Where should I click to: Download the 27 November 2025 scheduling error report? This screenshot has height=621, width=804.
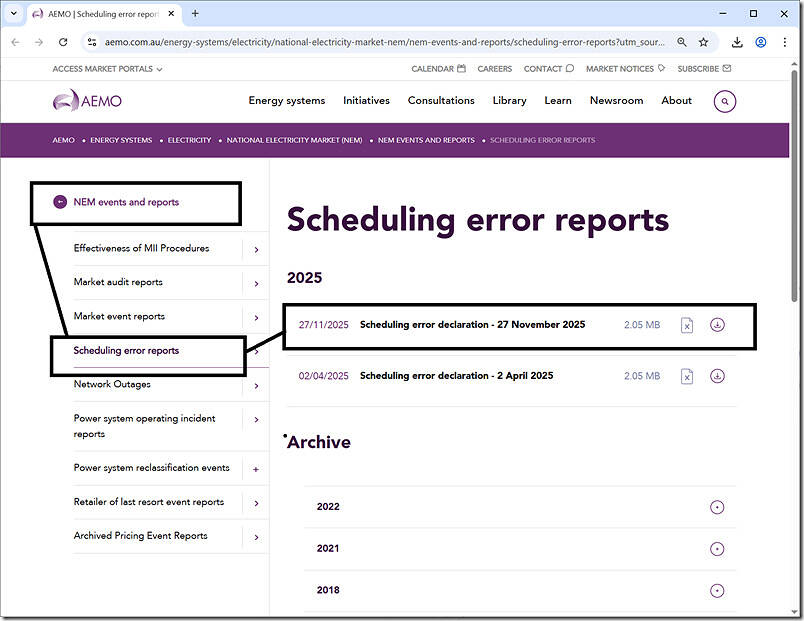718,325
